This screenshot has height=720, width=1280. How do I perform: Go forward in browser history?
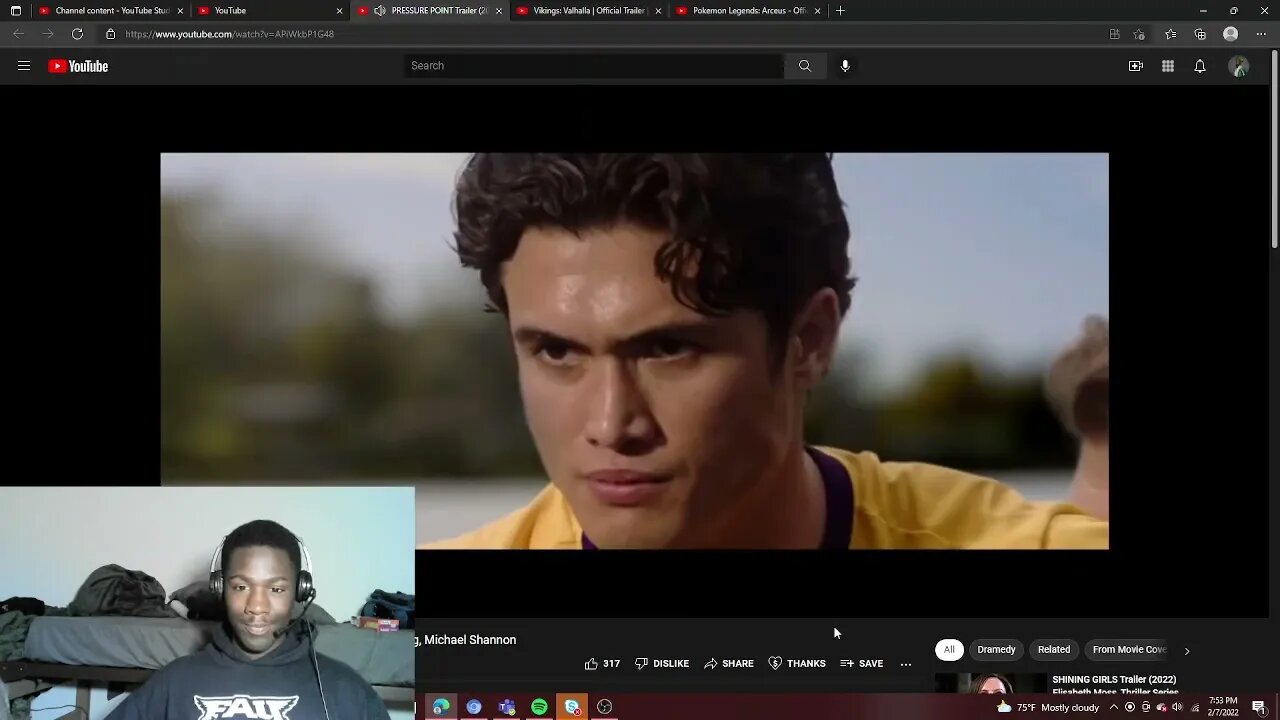point(47,34)
